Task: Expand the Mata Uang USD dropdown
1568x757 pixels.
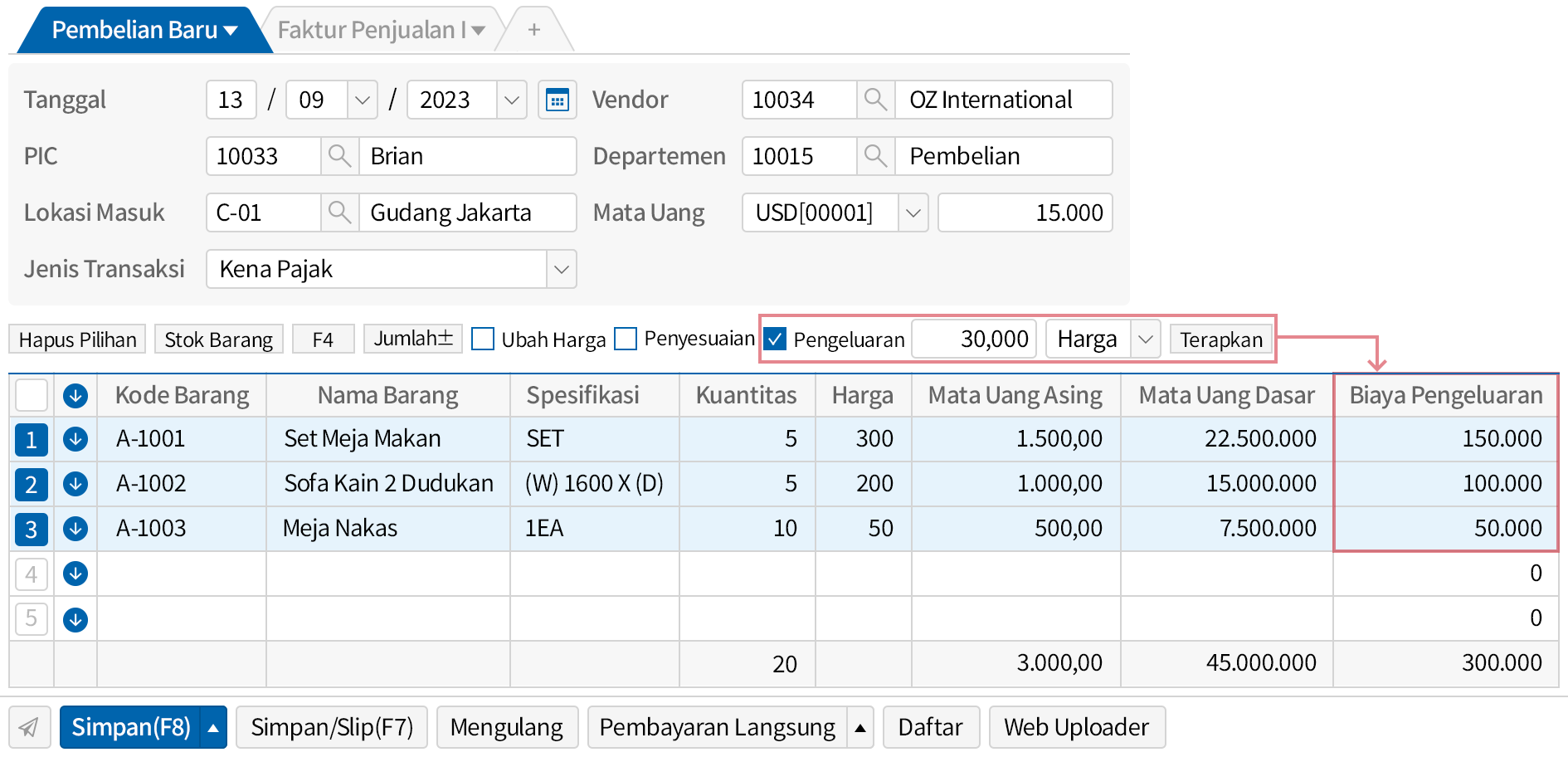Action: [913, 213]
